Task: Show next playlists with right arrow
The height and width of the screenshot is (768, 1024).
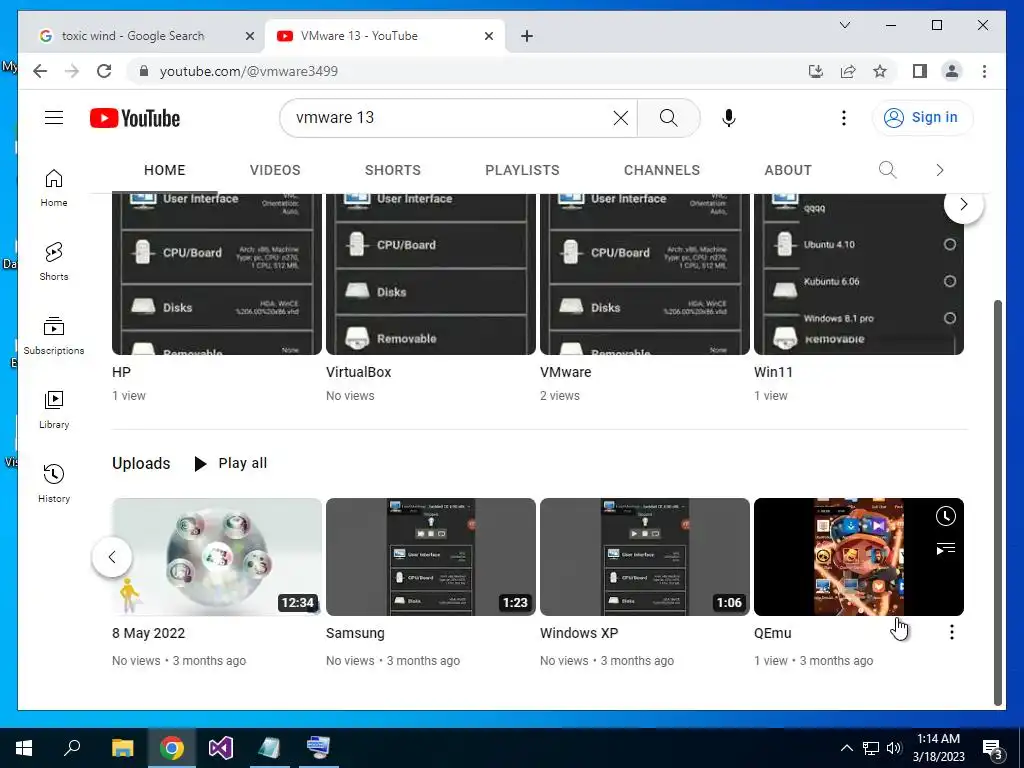Action: (x=963, y=204)
